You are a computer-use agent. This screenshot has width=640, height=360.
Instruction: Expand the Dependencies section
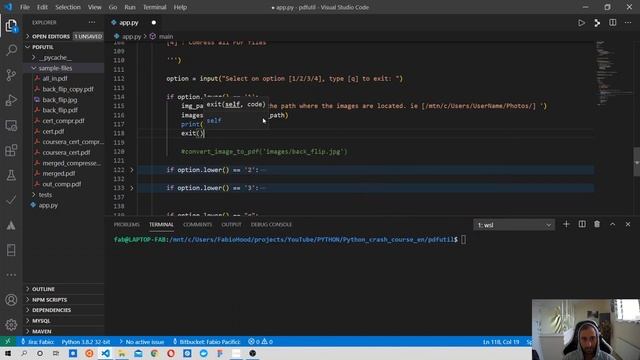point(64,310)
